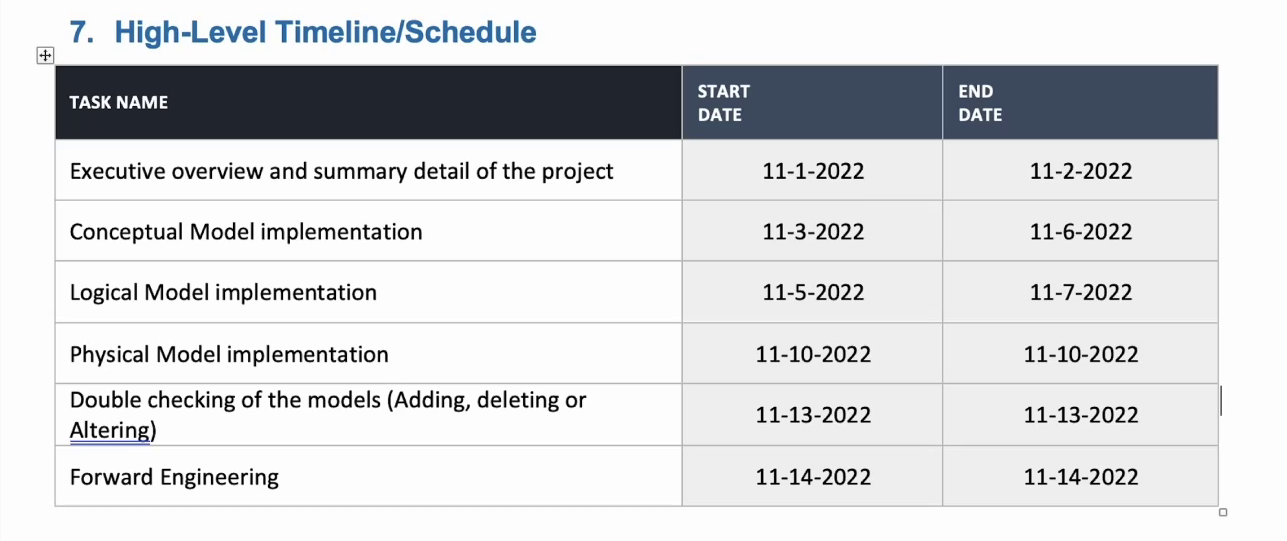This screenshot has width=1287, height=541.
Task: Click the Physical Model implementation cell
Action: point(369,353)
